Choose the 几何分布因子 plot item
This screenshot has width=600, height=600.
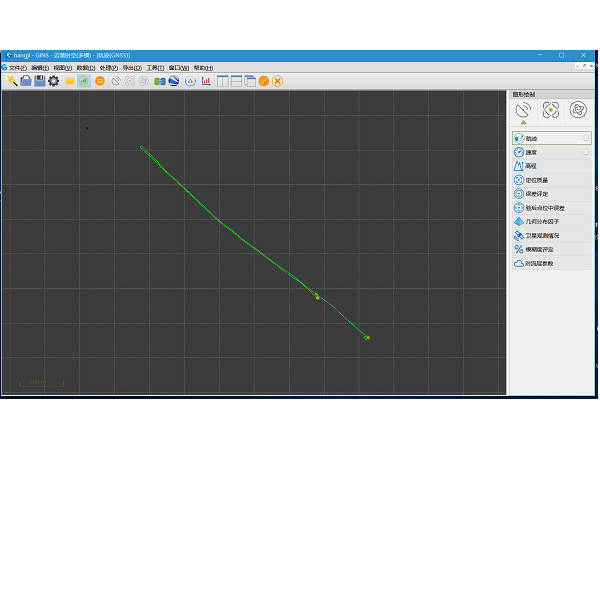pos(541,221)
